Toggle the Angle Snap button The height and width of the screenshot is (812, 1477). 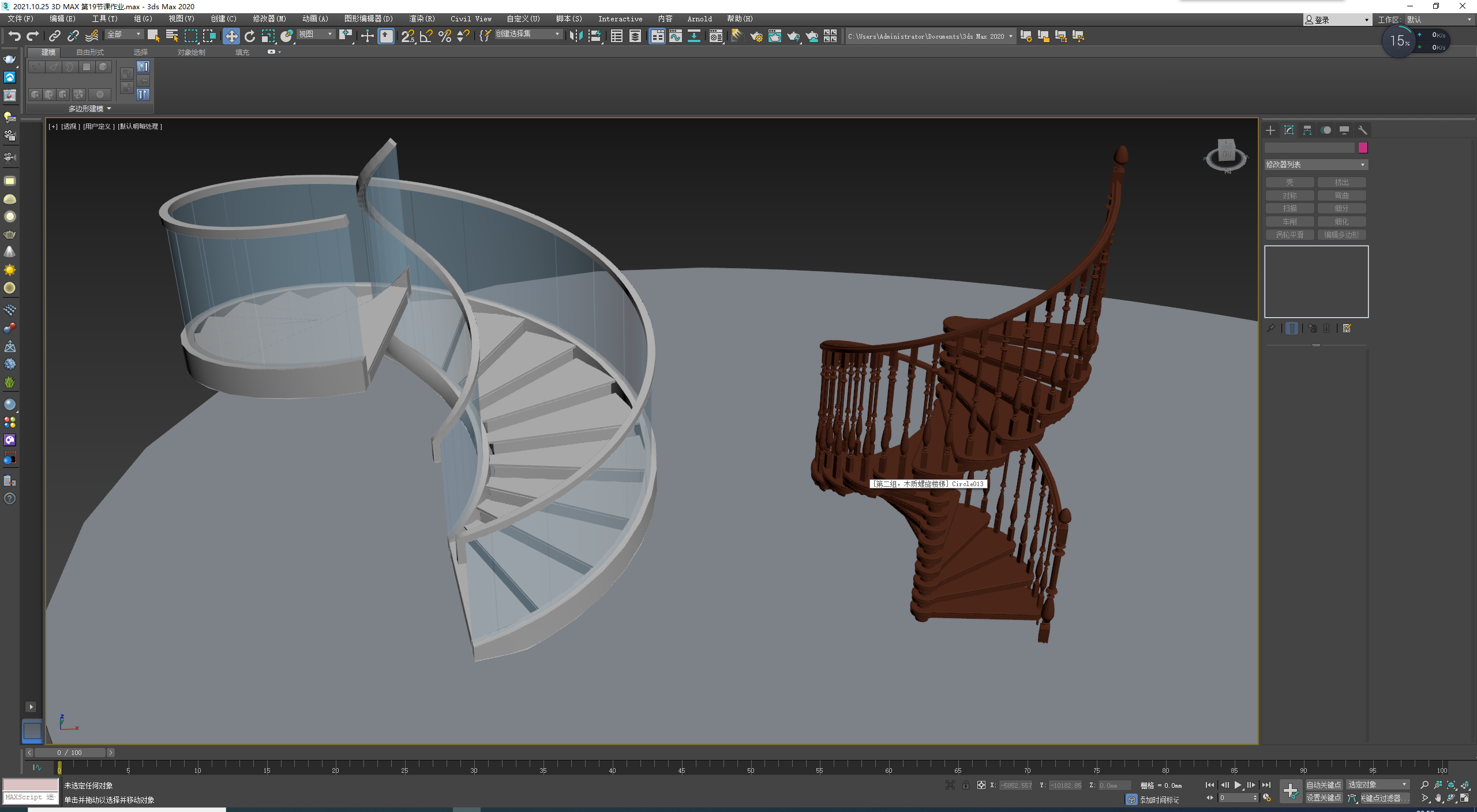point(426,36)
